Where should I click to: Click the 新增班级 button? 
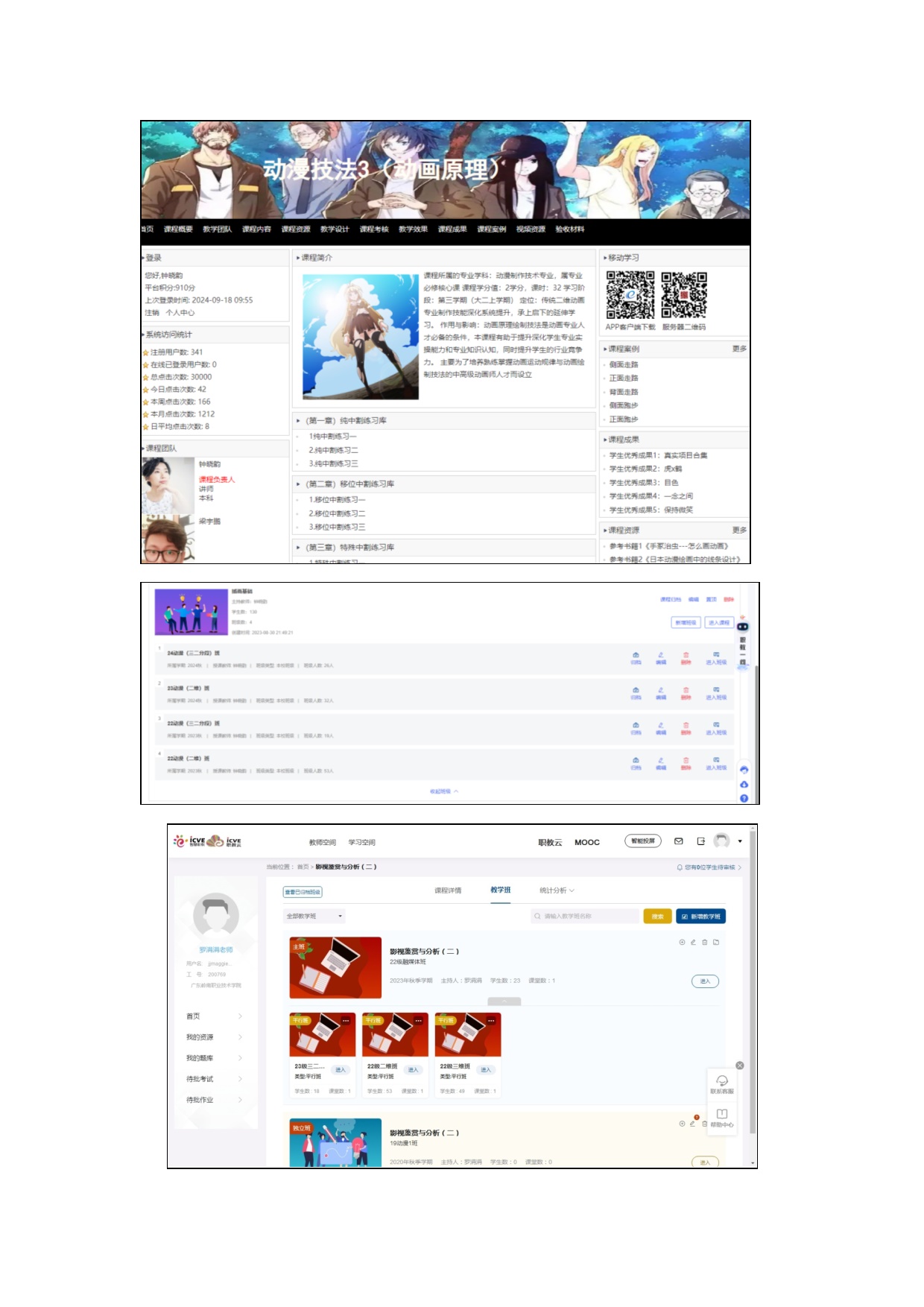[686, 623]
